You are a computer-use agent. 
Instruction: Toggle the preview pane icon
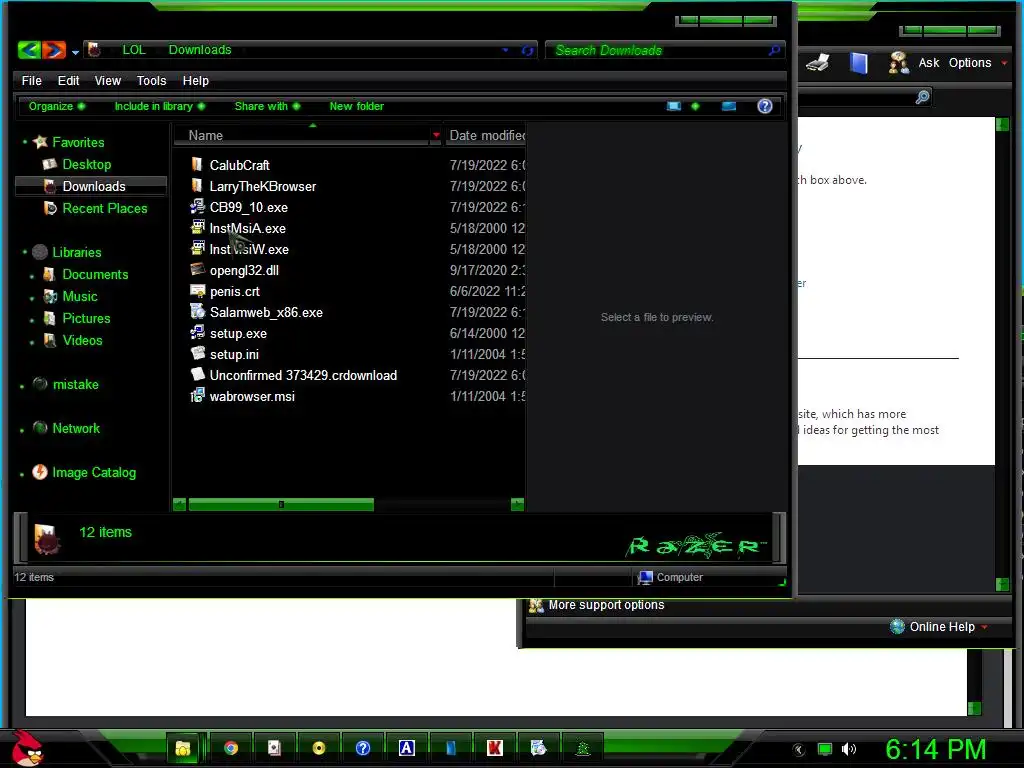[x=729, y=106]
